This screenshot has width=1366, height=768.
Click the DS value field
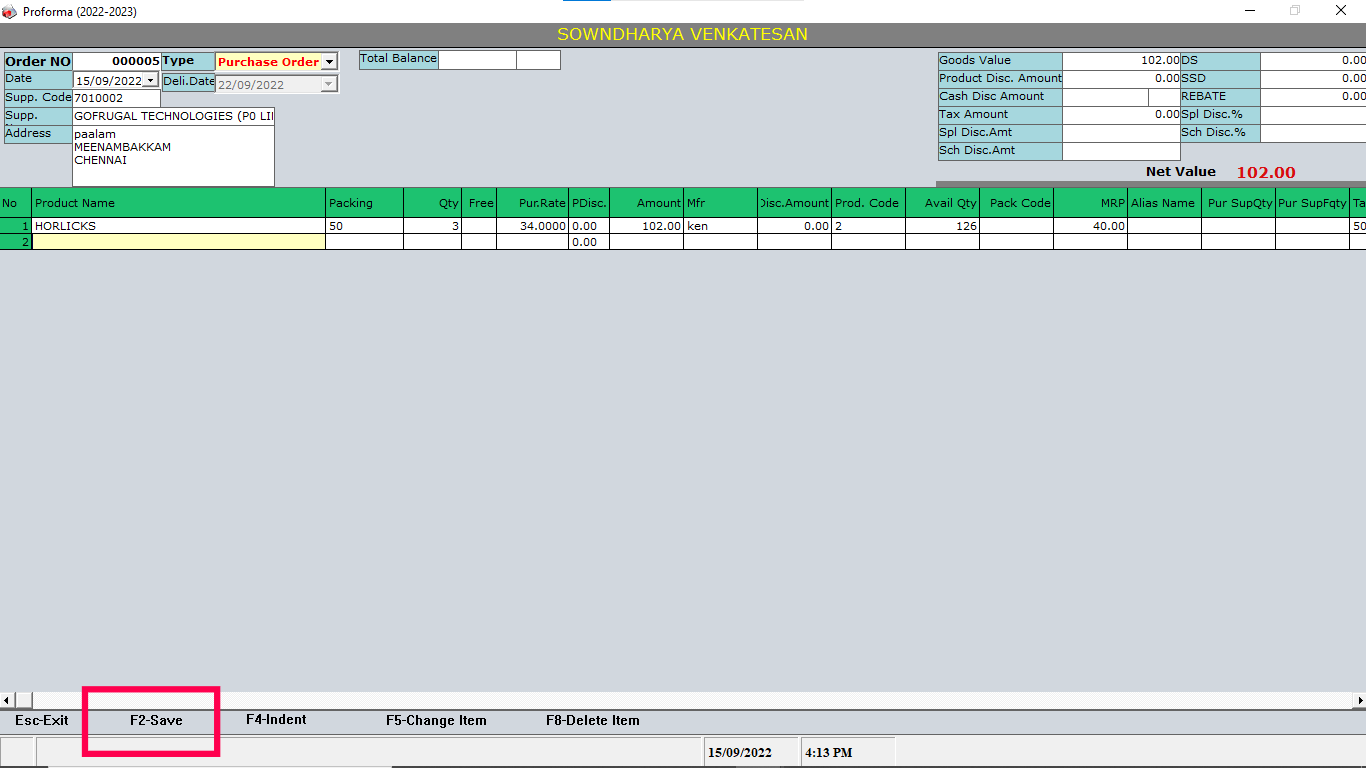(1313, 61)
